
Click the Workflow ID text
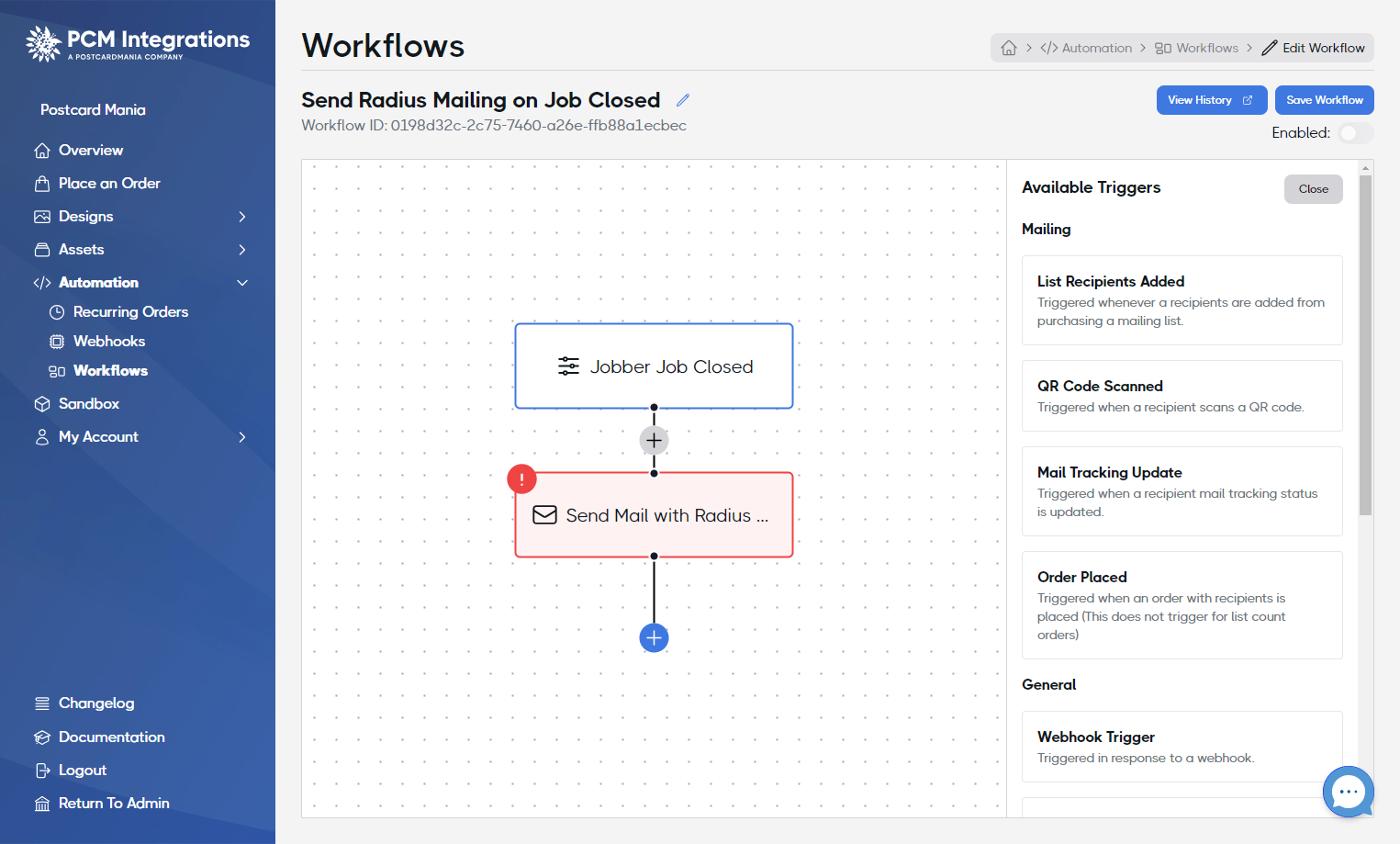pos(494,126)
